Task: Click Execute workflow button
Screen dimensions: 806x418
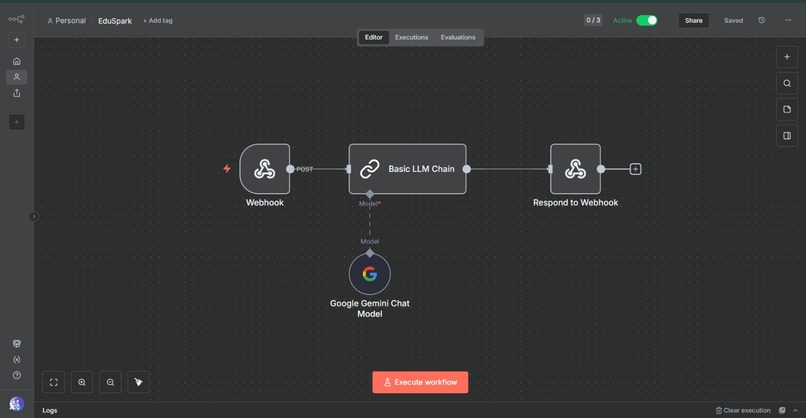Action: pos(420,382)
